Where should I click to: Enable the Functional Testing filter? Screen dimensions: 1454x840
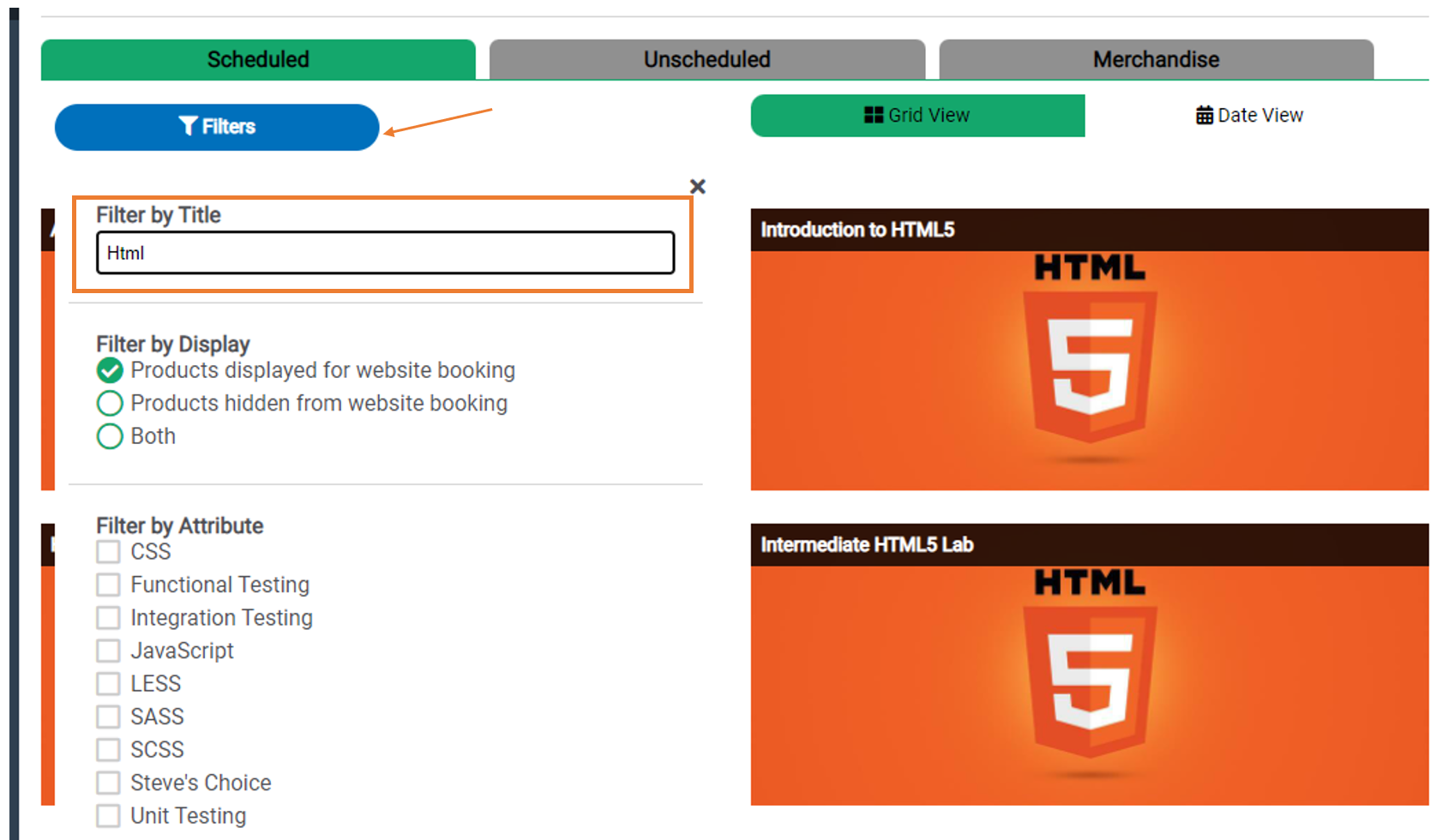point(108,585)
